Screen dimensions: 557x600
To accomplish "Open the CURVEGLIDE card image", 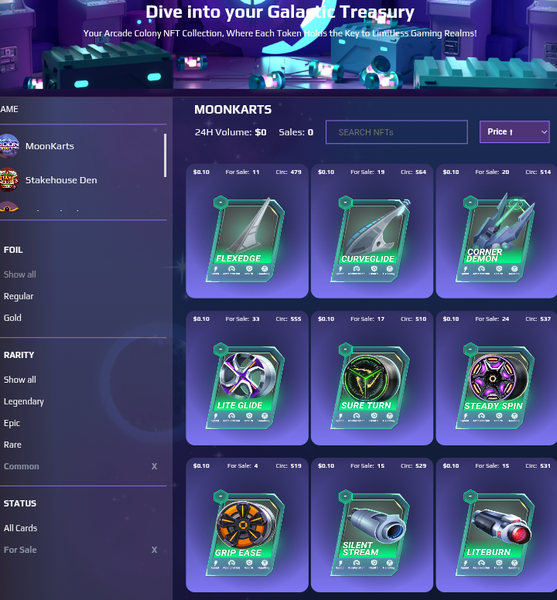I will (370, 239).
